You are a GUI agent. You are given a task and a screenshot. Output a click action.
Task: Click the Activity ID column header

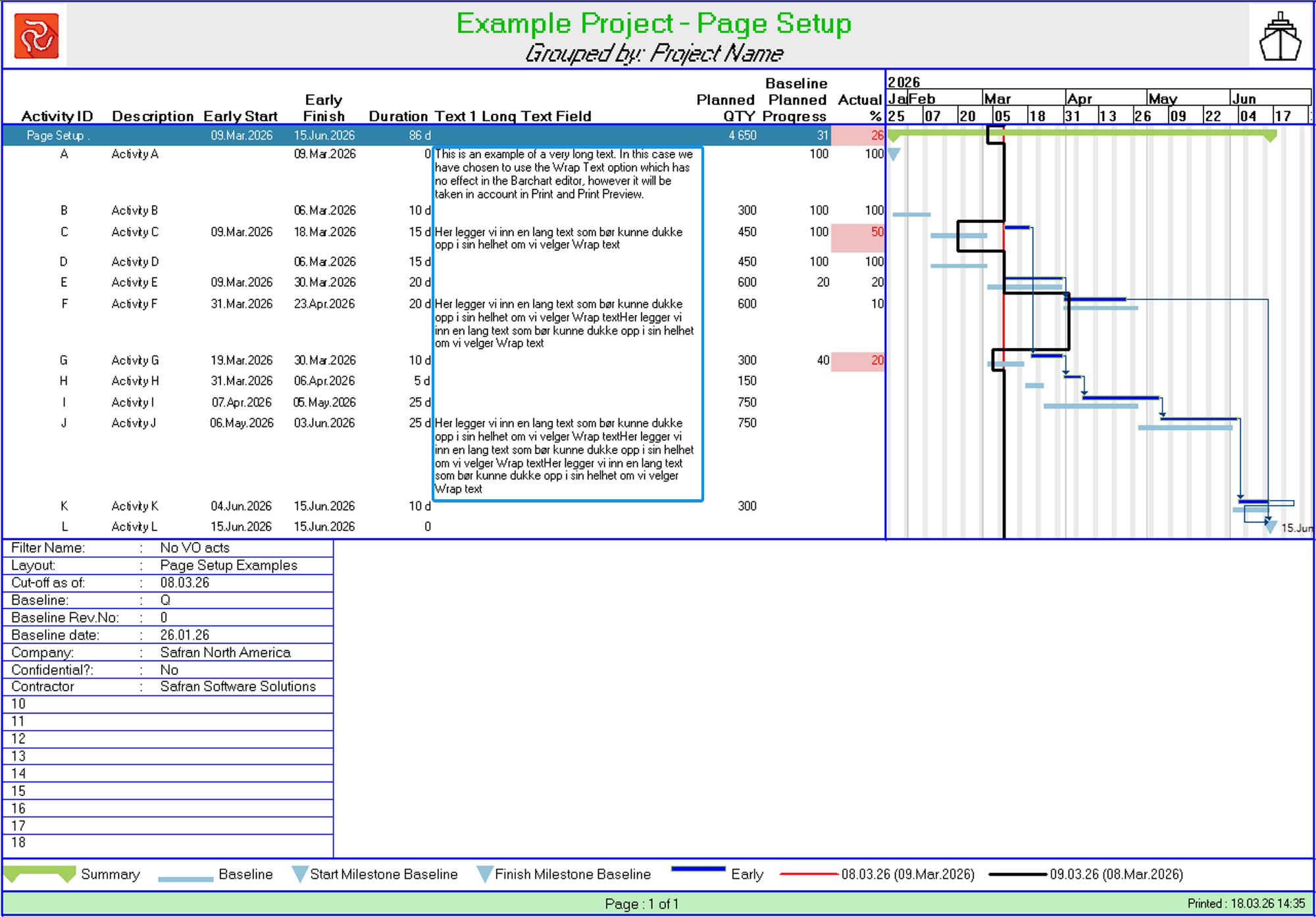click(57, 116)
